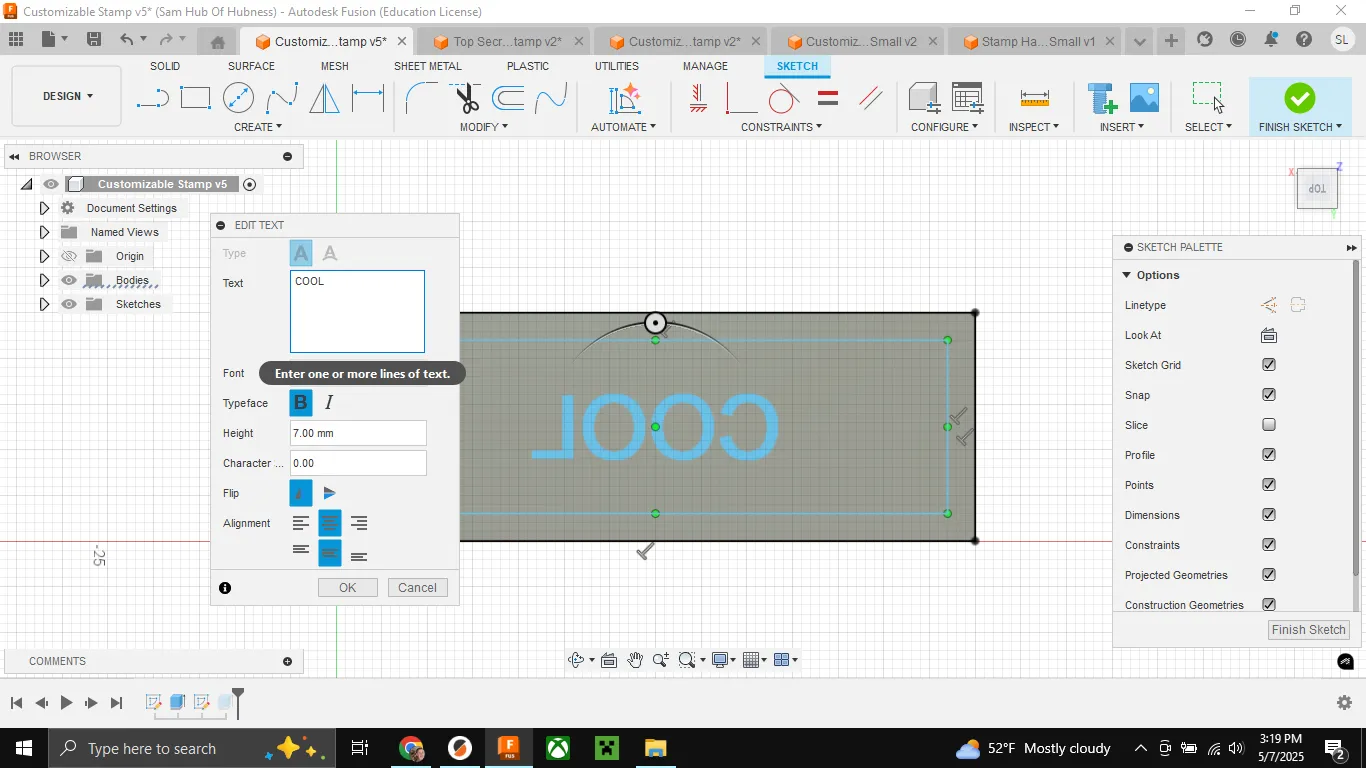Select the 2-Point Rectangle sketch tool
Image resolution: width=1366 pixels, height=768 pixels.
[x=195, y=98]
